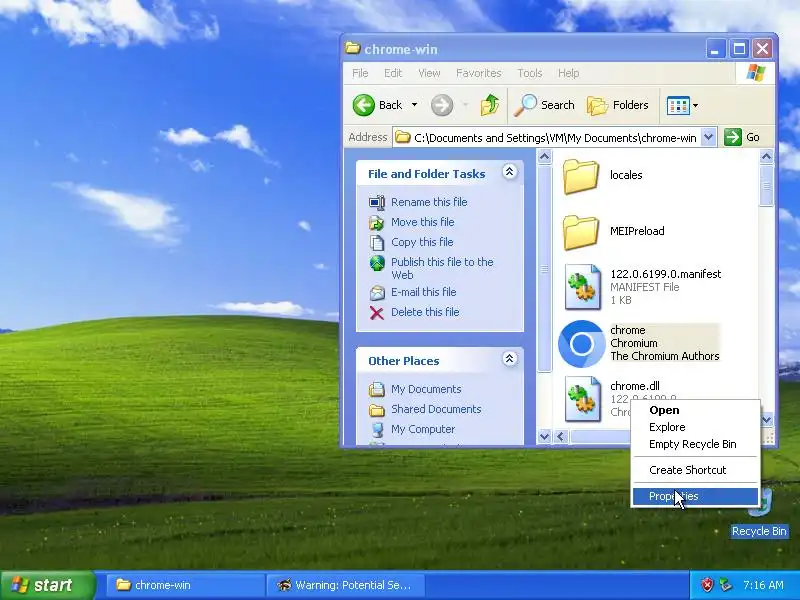Open the Edit menu
This screenshot has width=800, height=600.
pyautogui.click(x=393, y=73)
